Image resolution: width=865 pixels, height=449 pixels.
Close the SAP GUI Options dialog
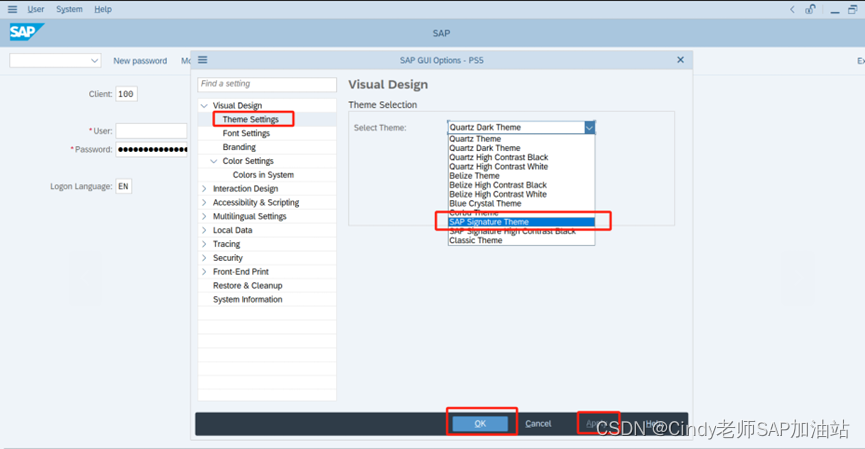(x=680, y=60)
